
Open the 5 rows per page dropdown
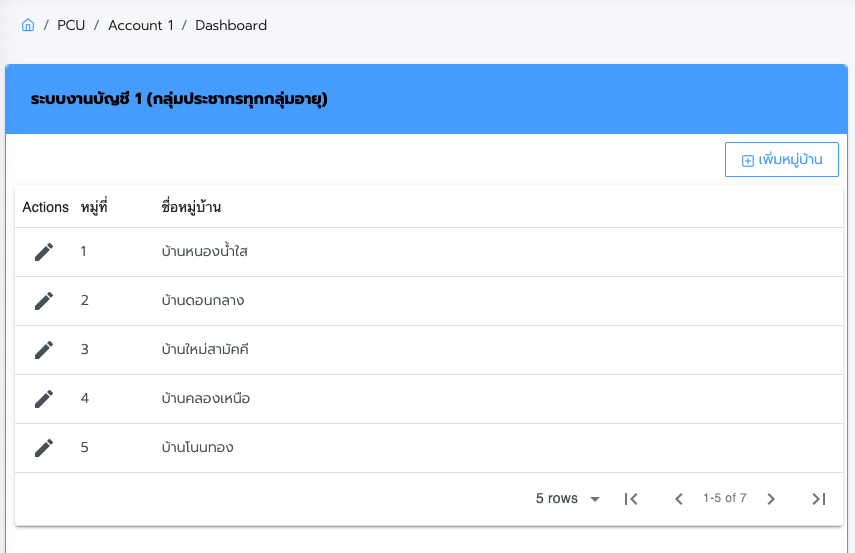(568, 499)
